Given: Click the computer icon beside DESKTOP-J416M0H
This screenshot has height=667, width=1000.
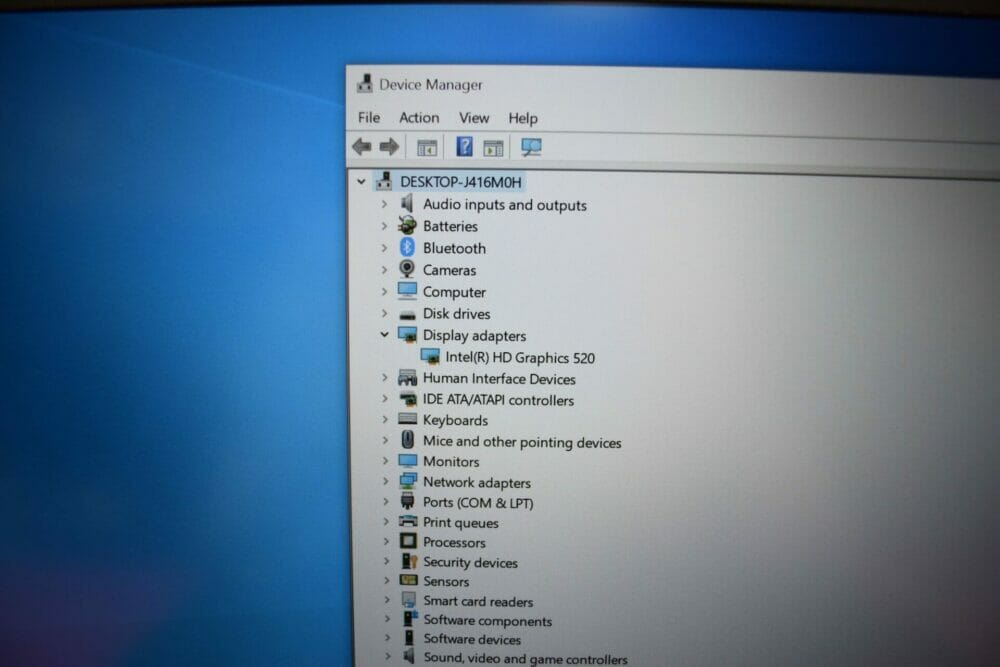Looking at the screenshot, I should 383,181.
